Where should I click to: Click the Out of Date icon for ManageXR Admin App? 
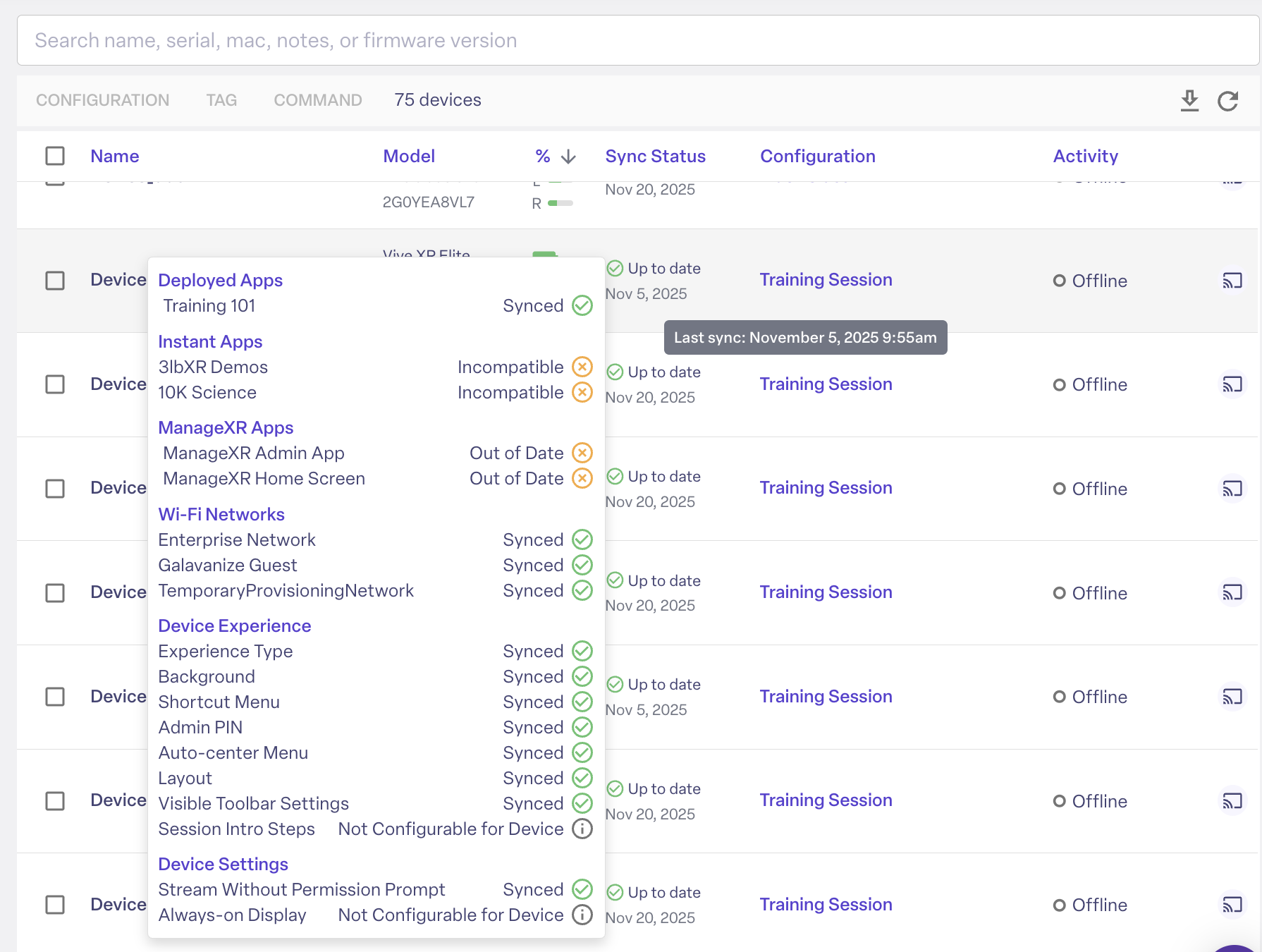point(582,453)
